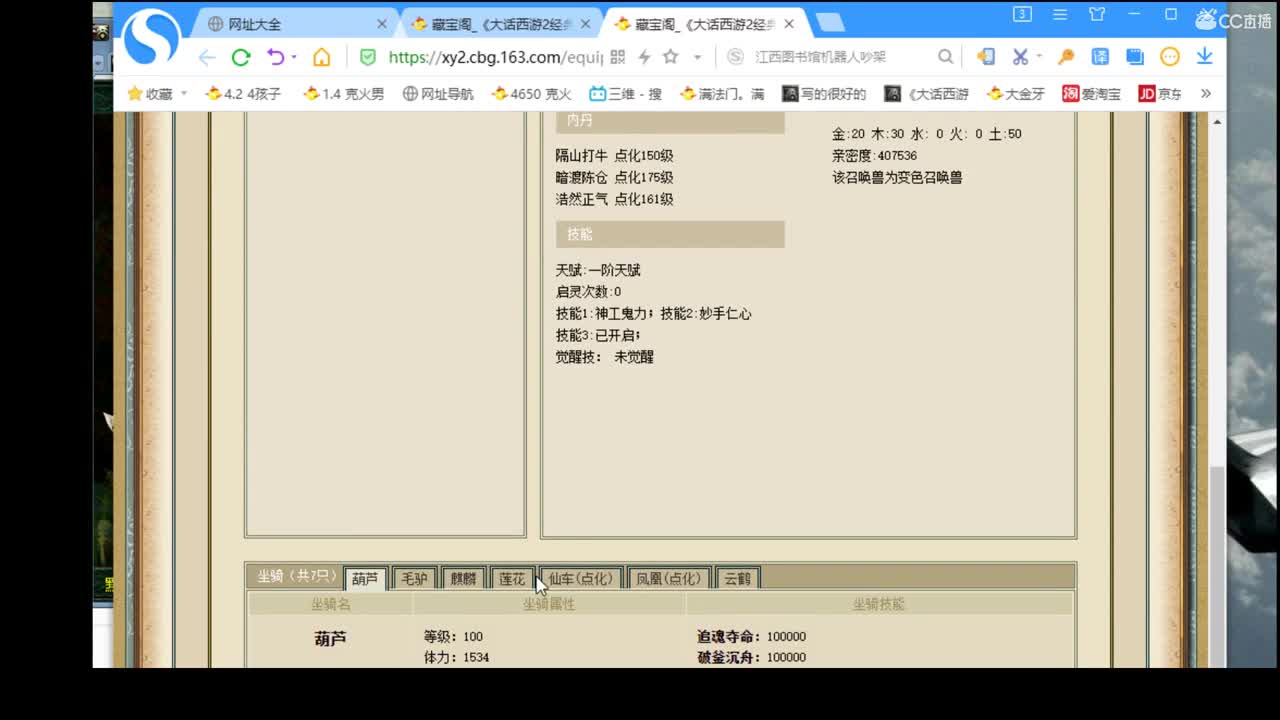Viewport: 1280px width, 720px height.
Task: Expand the dropdown arrow beside scissors icon
Action: point(1039,57)
